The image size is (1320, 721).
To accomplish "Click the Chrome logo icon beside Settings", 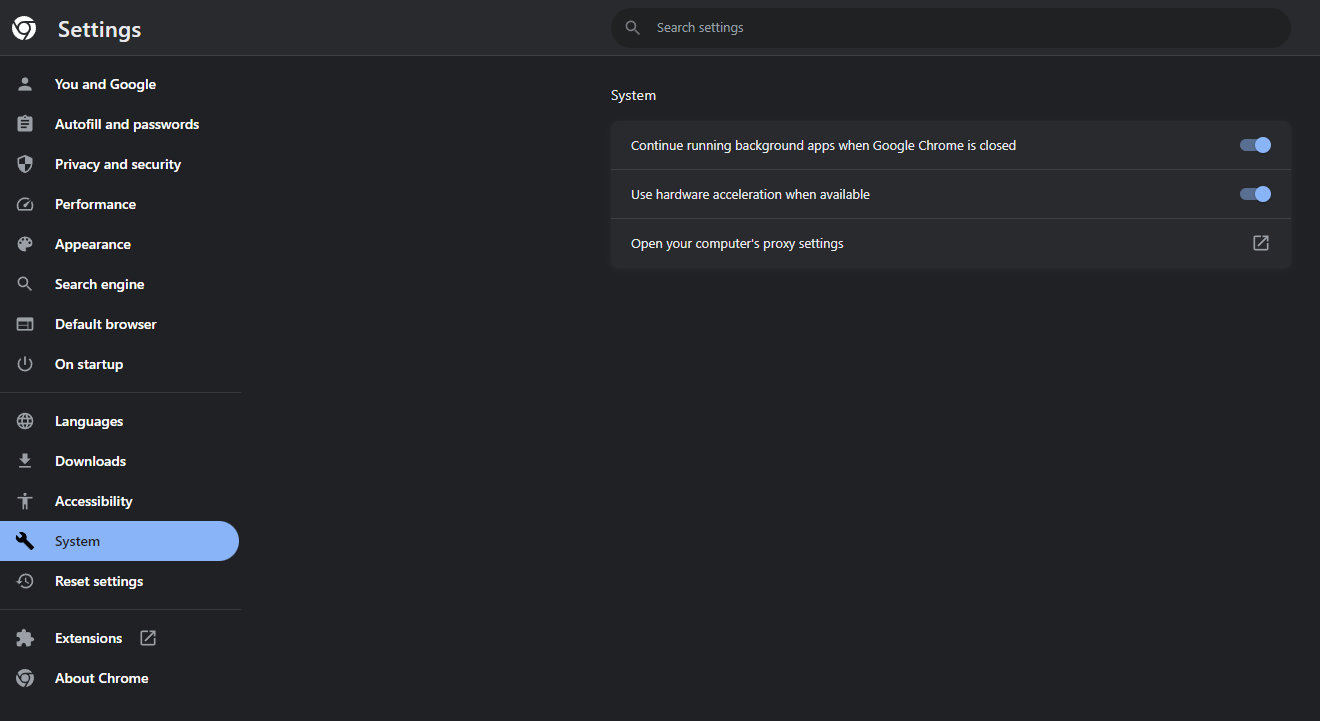I will (24, 29).
